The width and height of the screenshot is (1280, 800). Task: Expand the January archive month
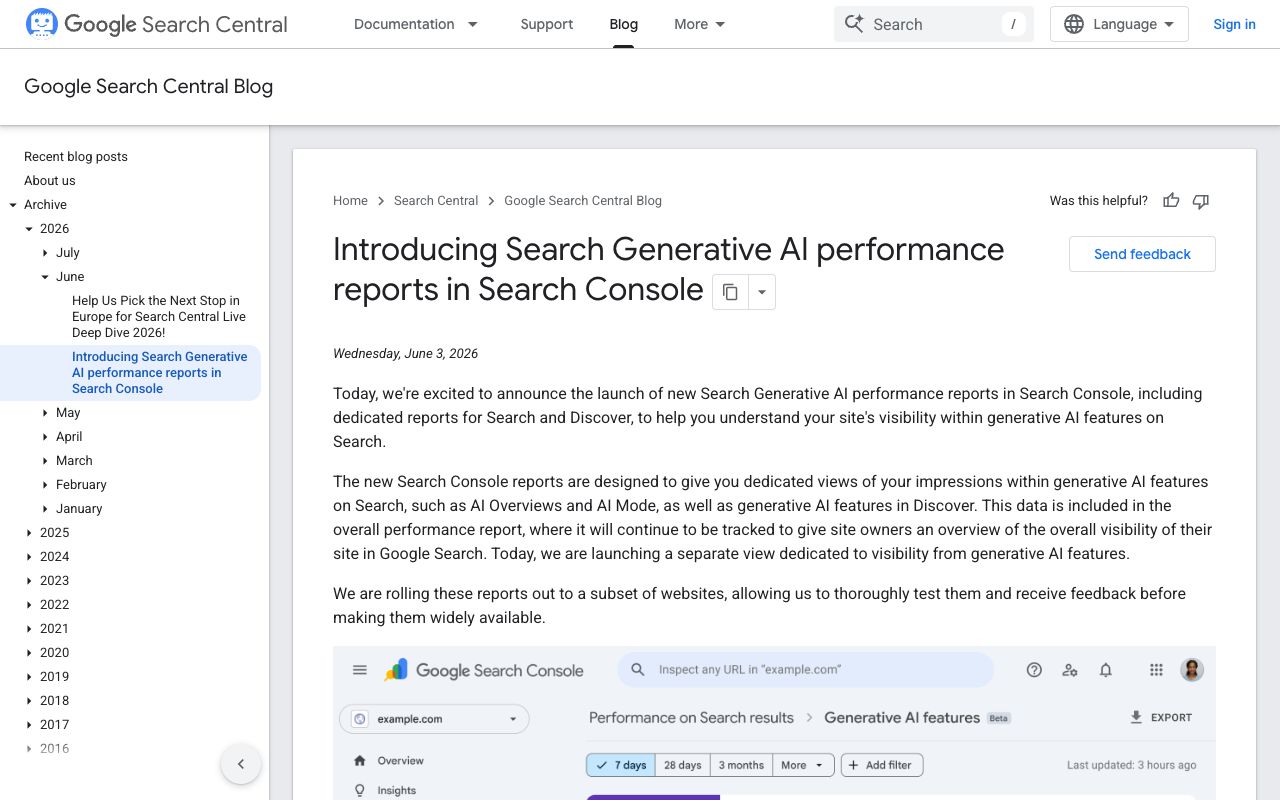click(45, 509)
